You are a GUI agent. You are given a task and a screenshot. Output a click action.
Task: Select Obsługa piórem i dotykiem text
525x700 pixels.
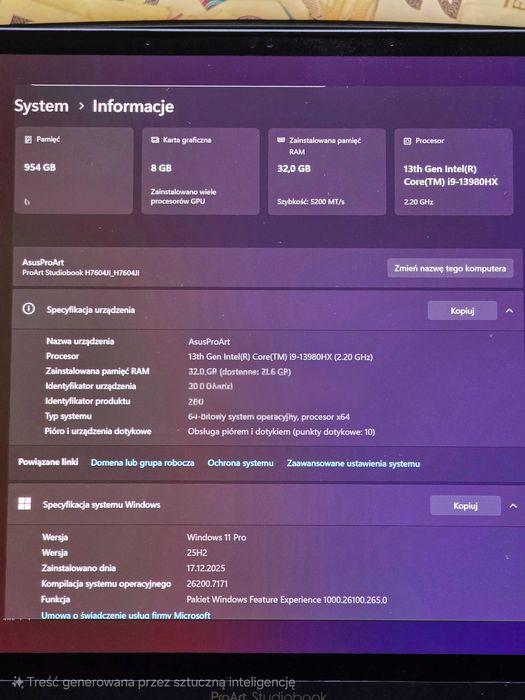(x=281, y=432)
